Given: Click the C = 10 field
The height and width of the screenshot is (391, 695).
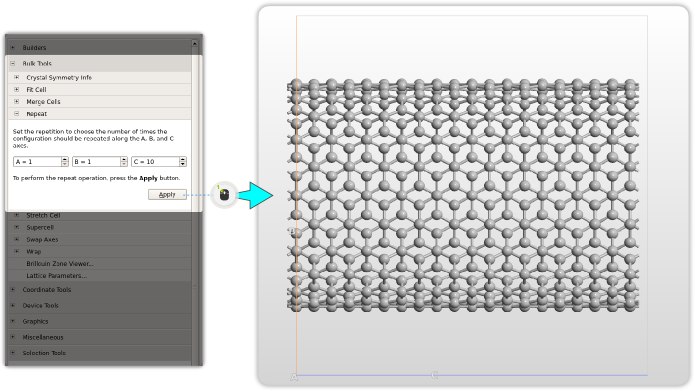Looking at the screenshot, I should [156, 162].
